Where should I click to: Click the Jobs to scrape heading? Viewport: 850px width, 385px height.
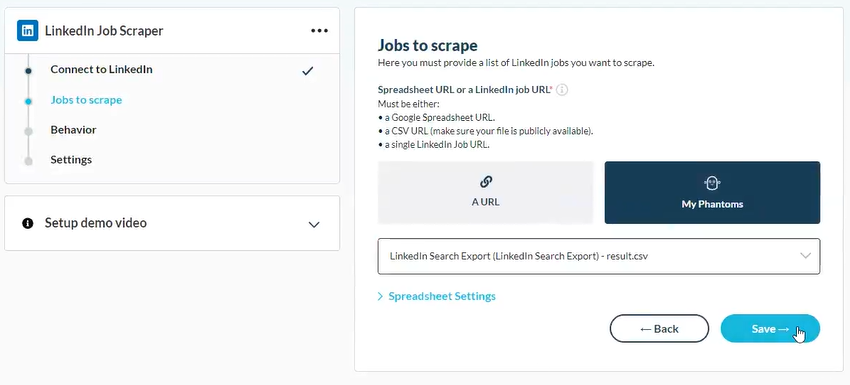(428, 45)
